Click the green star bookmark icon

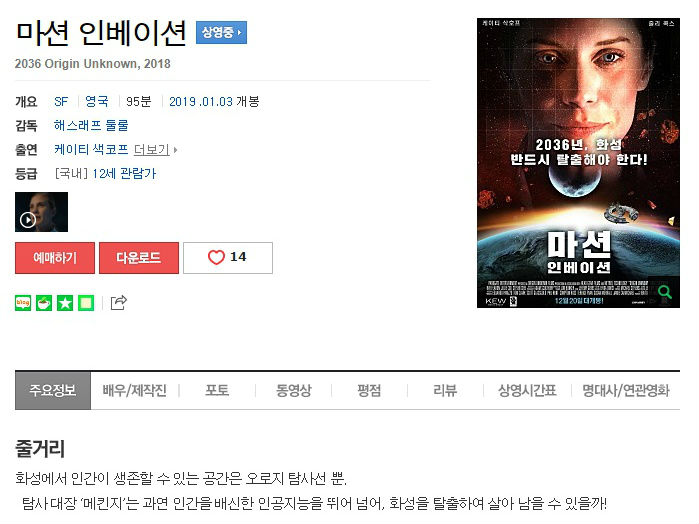pos(65,303)
